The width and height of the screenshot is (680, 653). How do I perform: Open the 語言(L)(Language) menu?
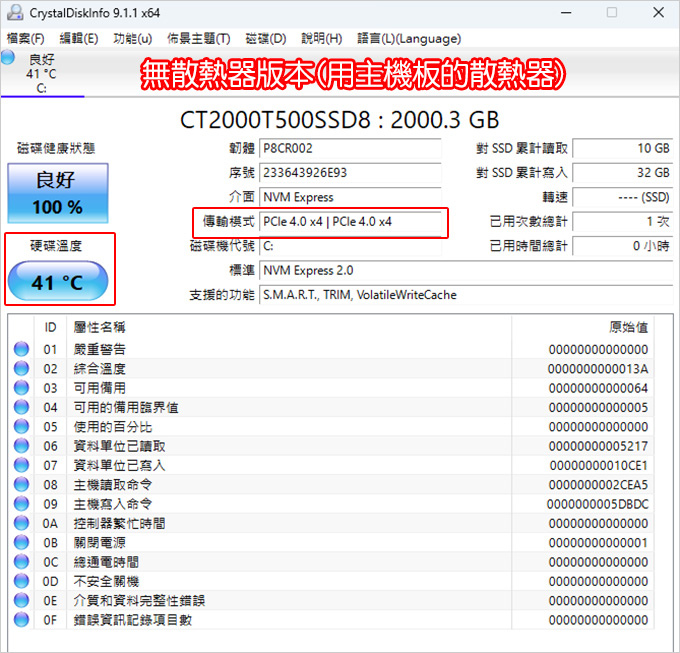(x=409, y=39)
